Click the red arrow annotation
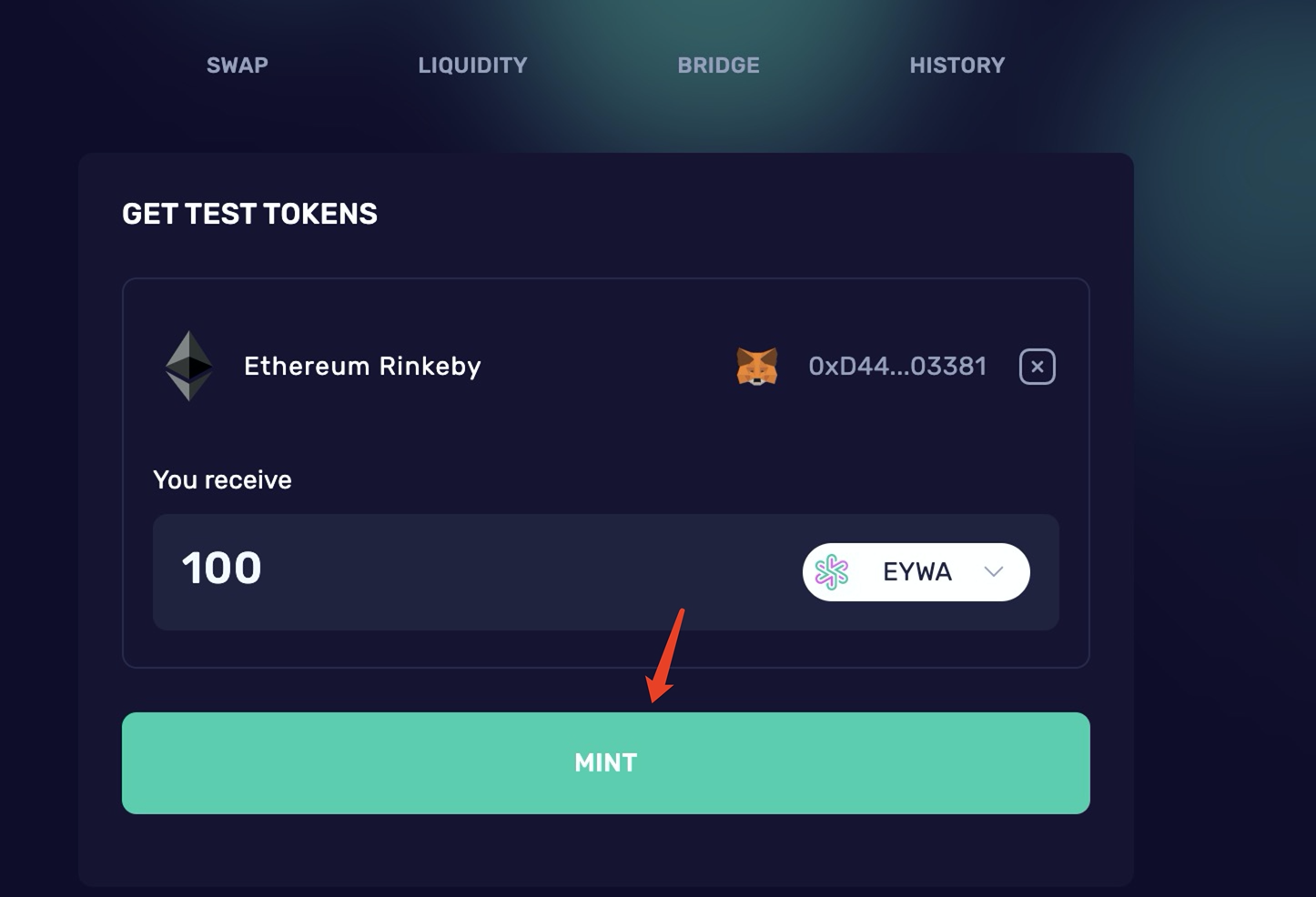1316x897 pixels. tap(666, 655)
